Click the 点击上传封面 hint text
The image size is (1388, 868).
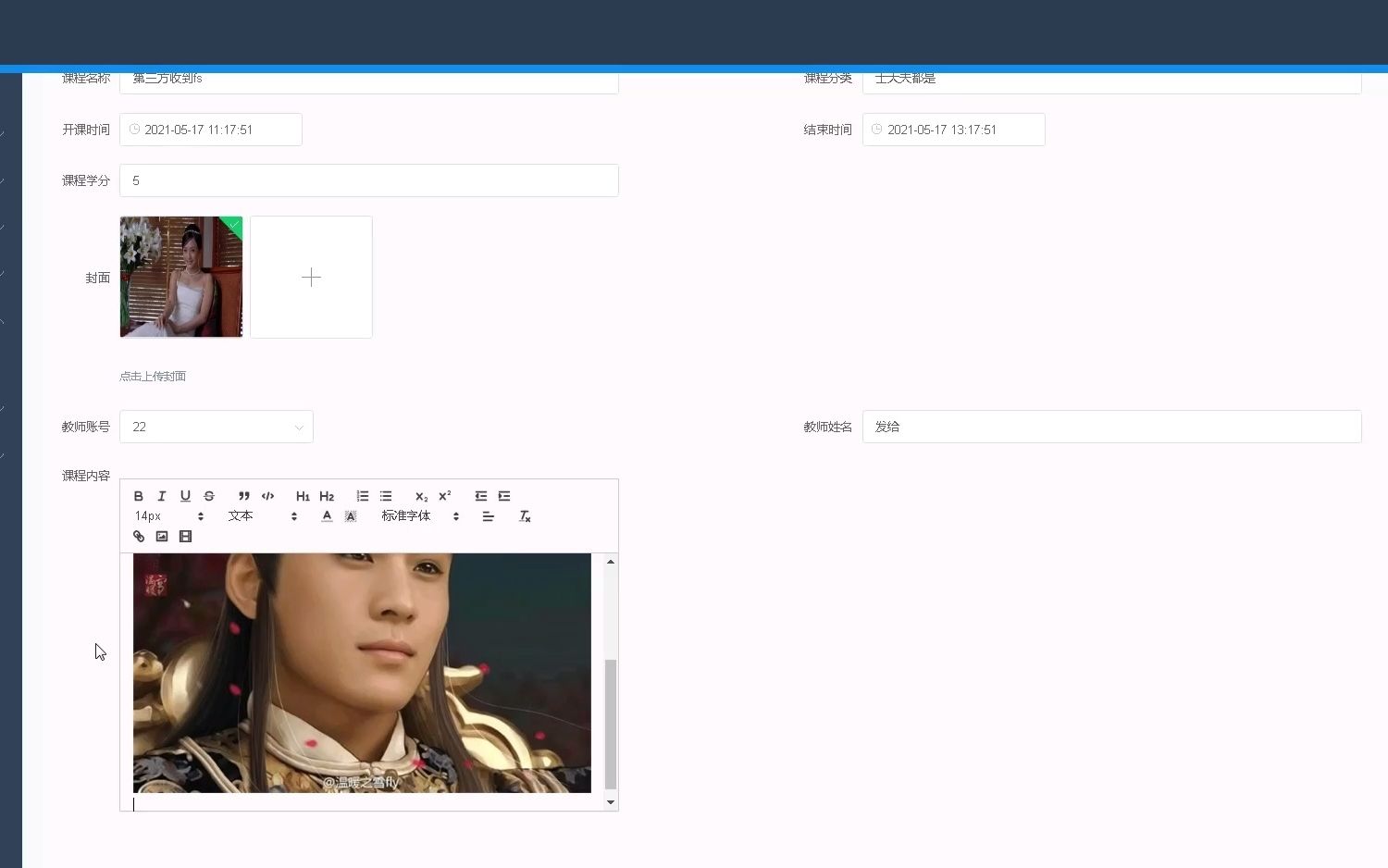click(153, 377)
